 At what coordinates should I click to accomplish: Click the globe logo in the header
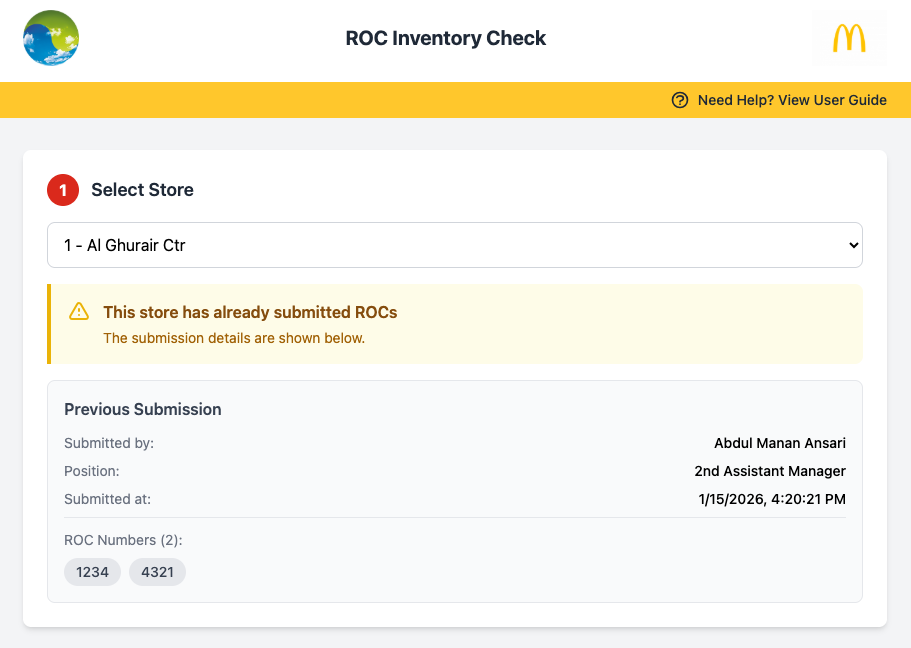click(51, 38)
